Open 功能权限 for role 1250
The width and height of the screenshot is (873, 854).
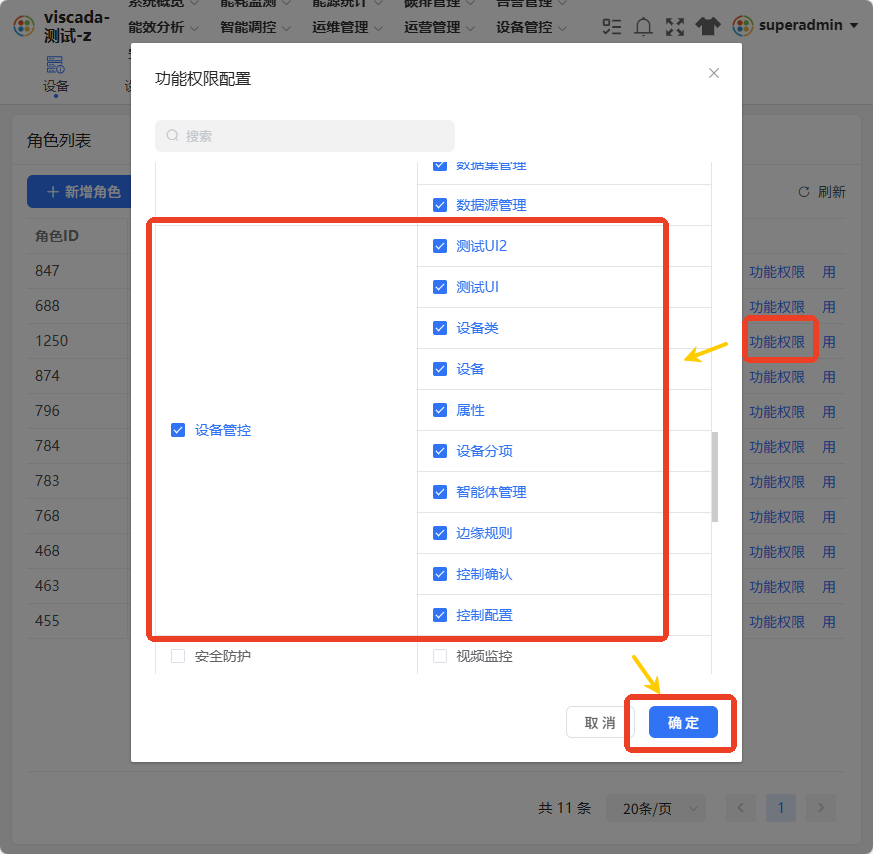777,342
